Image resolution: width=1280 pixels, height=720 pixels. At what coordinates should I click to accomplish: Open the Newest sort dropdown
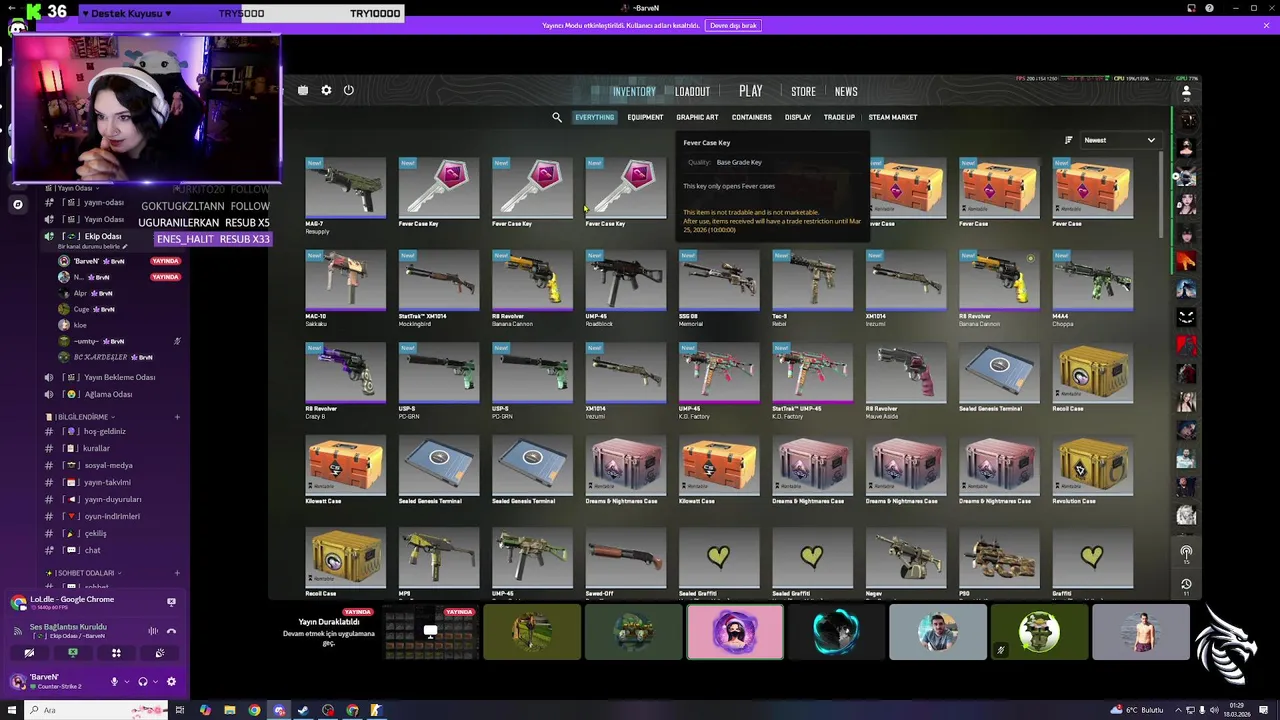1119,140
